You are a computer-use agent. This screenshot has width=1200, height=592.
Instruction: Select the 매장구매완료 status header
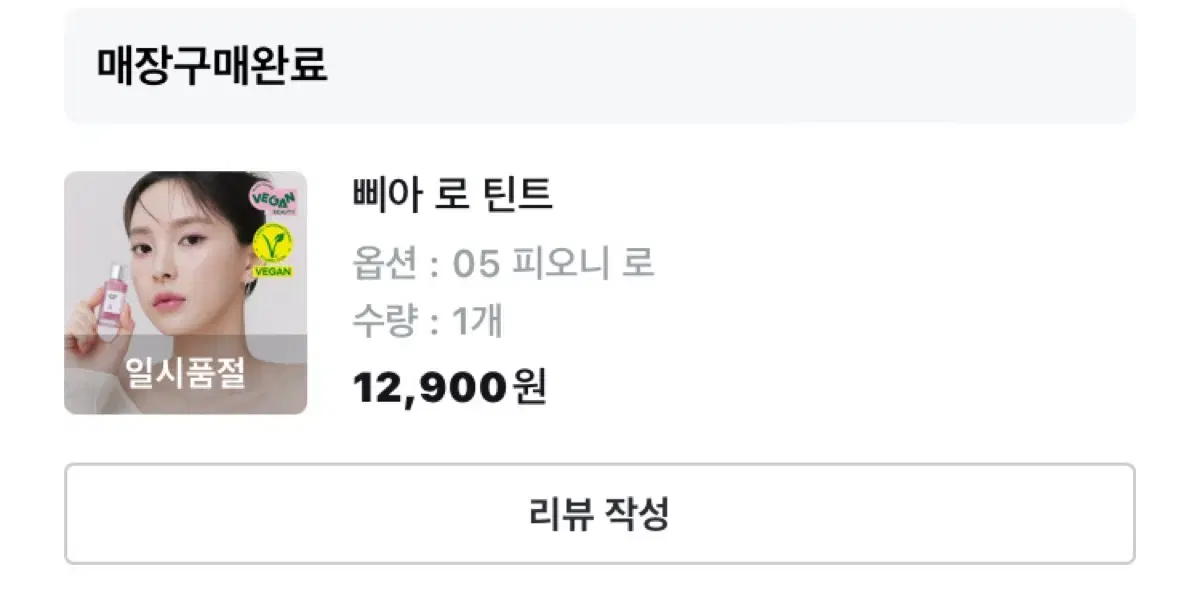coord(212,66)
